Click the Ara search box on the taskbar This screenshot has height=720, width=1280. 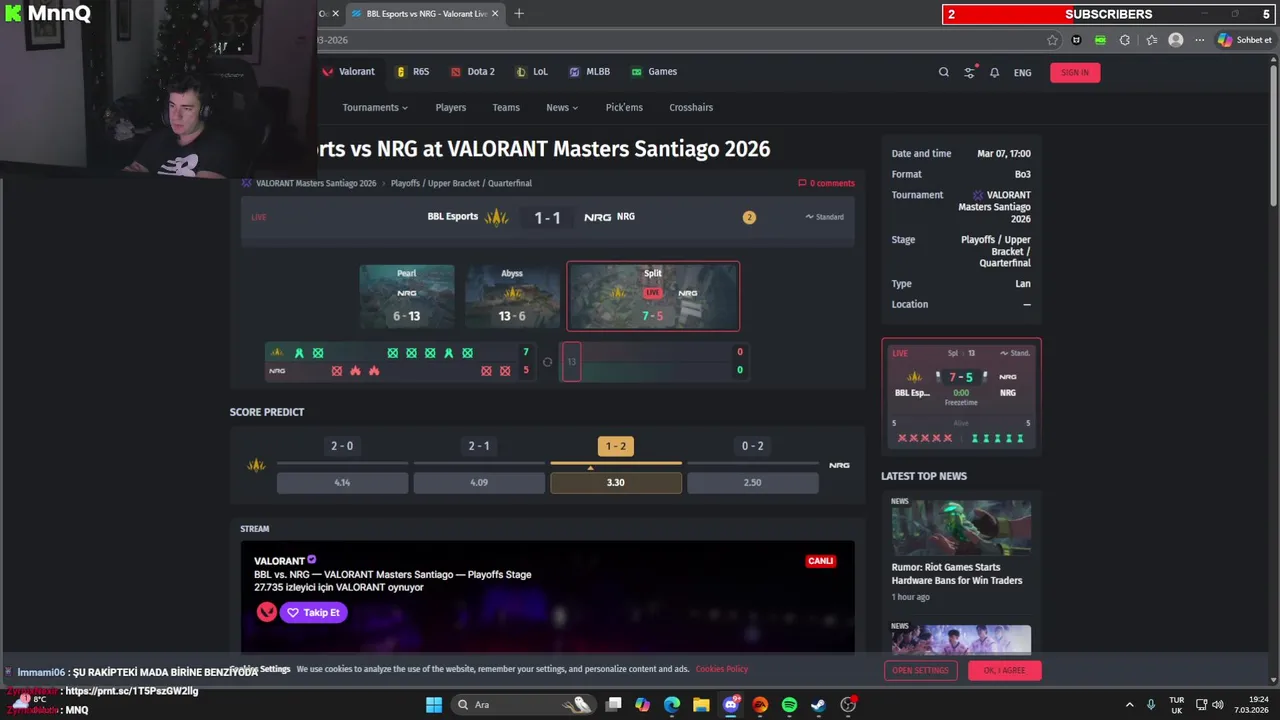[524, 705]
